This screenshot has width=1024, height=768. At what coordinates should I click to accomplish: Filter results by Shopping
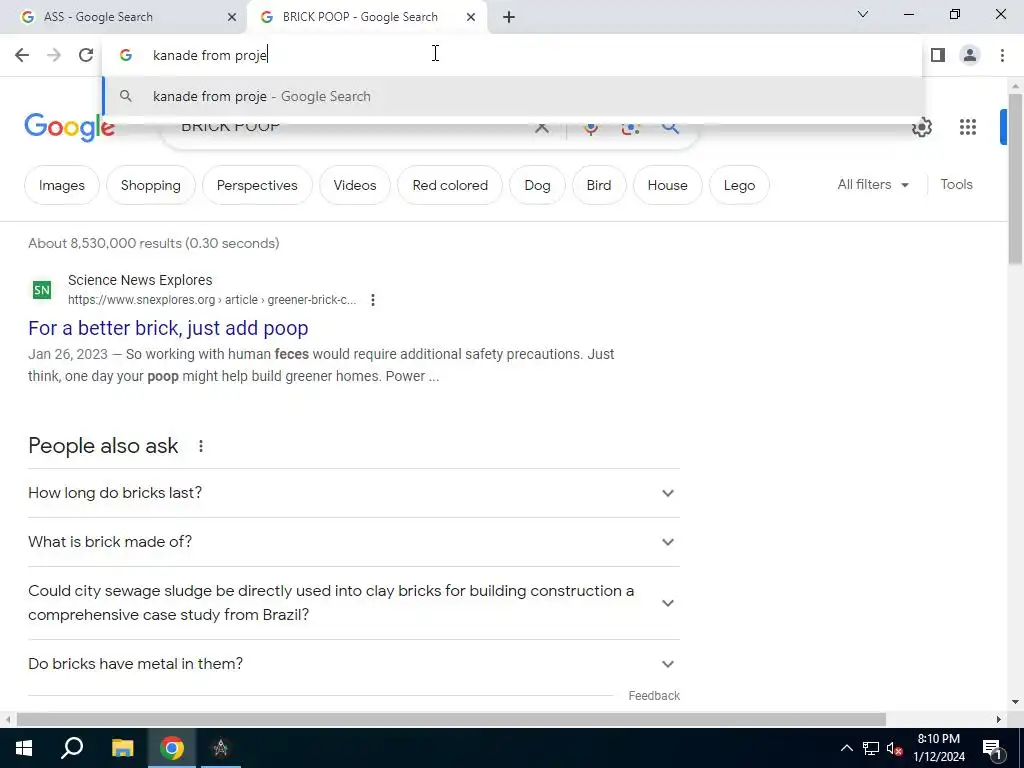point(150,185)
